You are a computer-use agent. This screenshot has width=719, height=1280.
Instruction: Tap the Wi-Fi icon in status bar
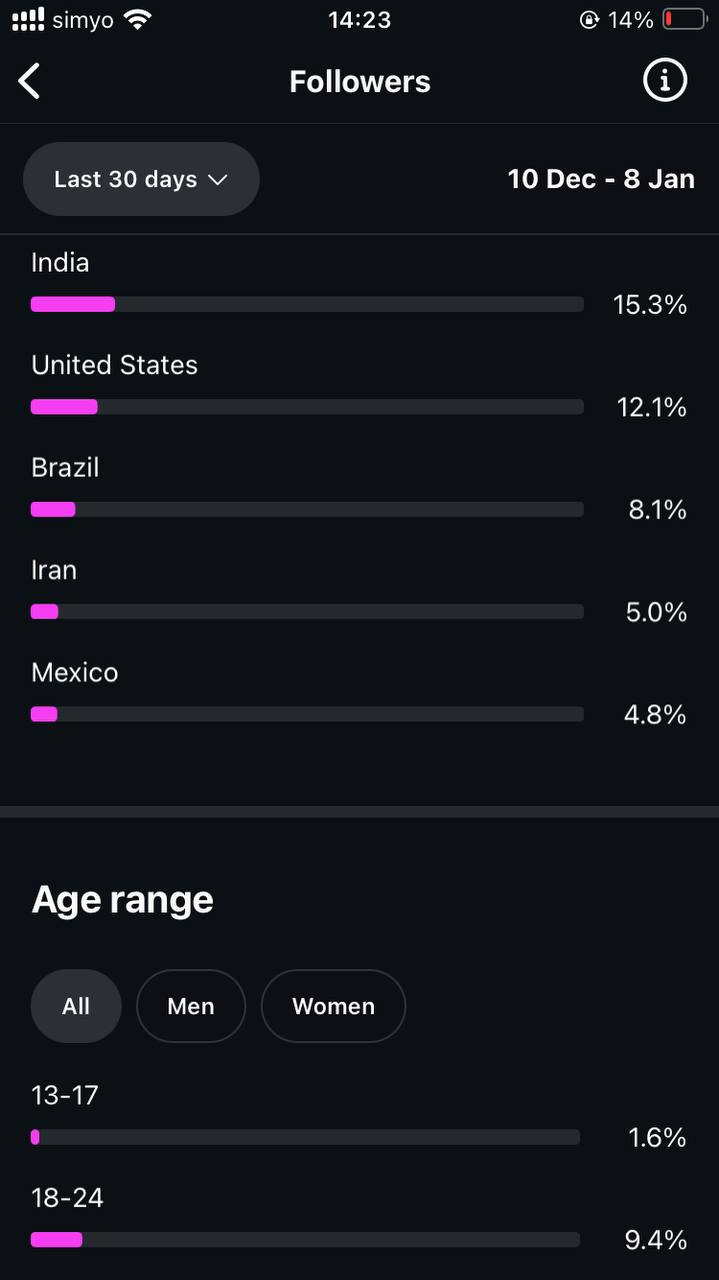point(138,20)
